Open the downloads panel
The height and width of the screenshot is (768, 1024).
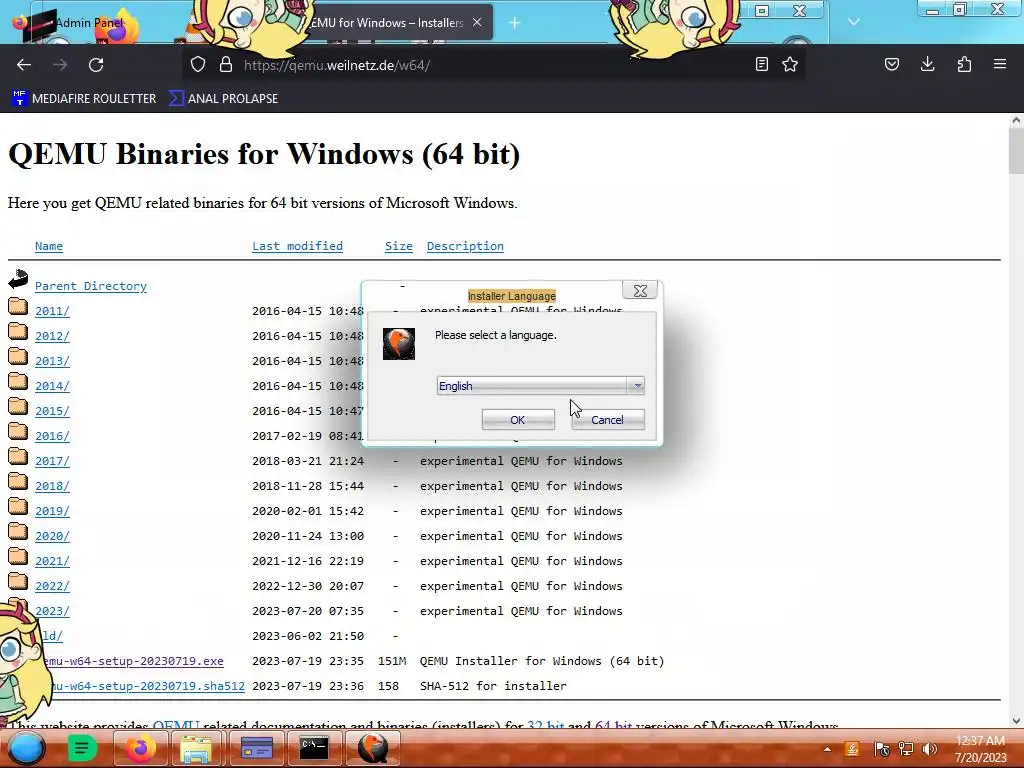[x=927, y=64]
